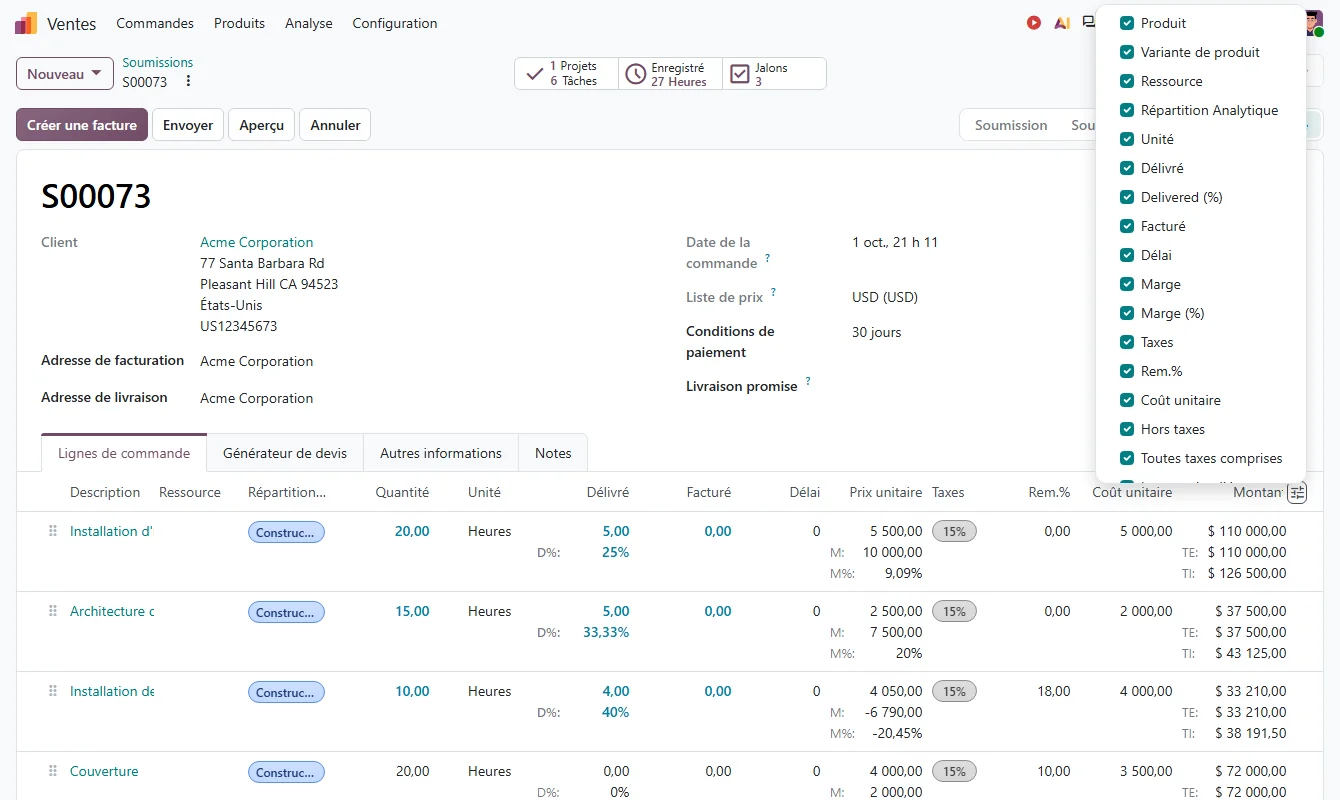Open the Enregistré 27 Heures stat button
Screen dimensions: 1340x800
671,74
